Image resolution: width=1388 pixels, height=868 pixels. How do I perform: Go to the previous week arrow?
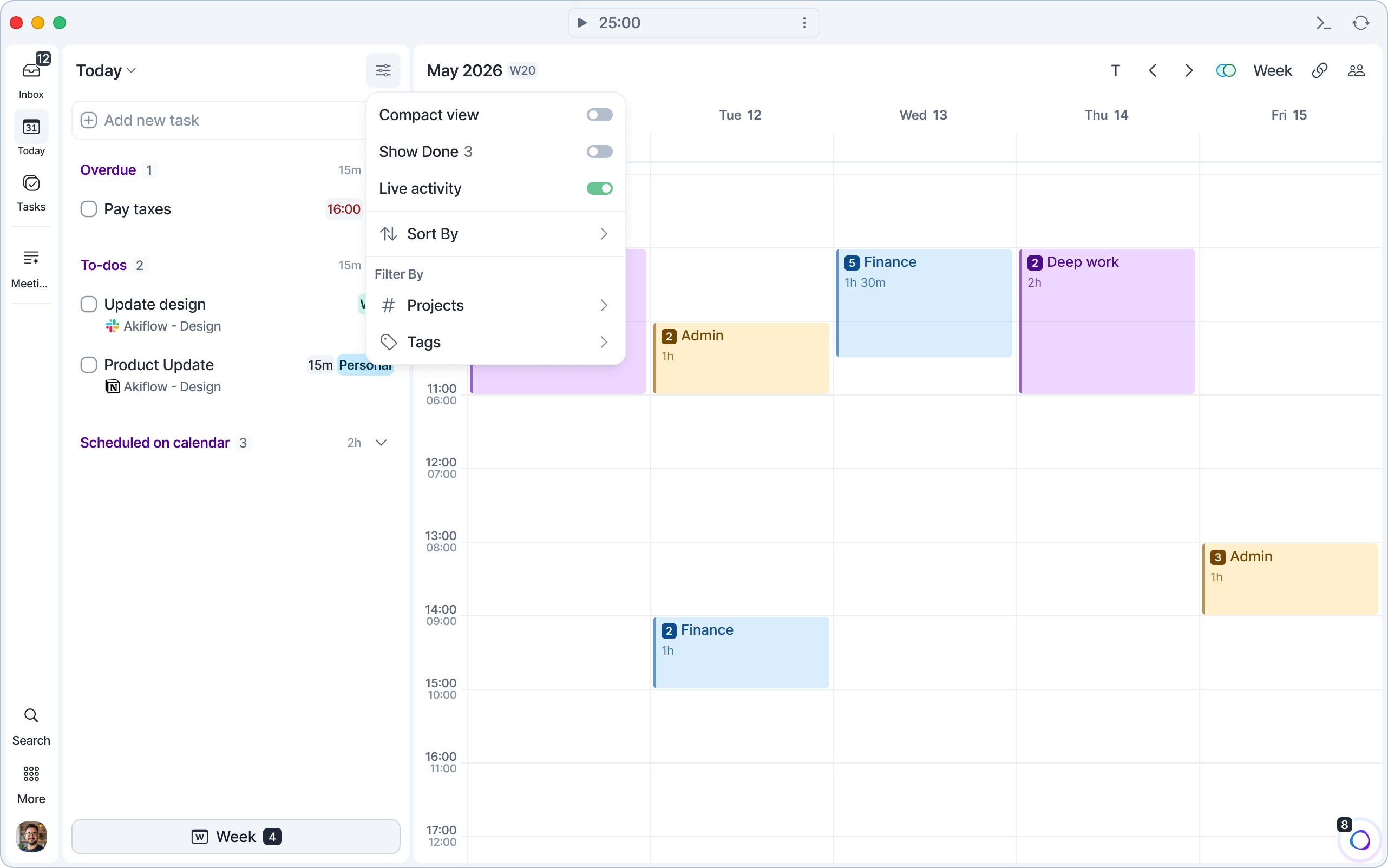1152,70
